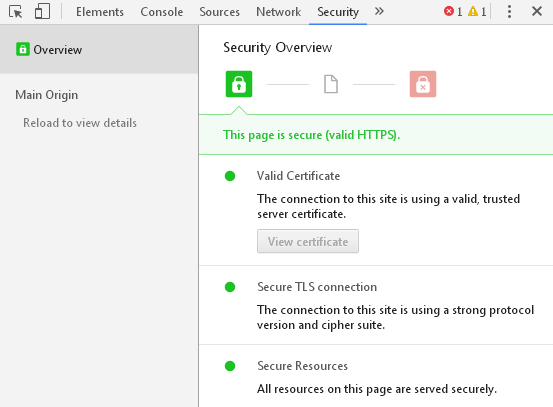This screenshot has height=407, width=553.
Task: Close the DevTools panel
Action: click(537, 11)
